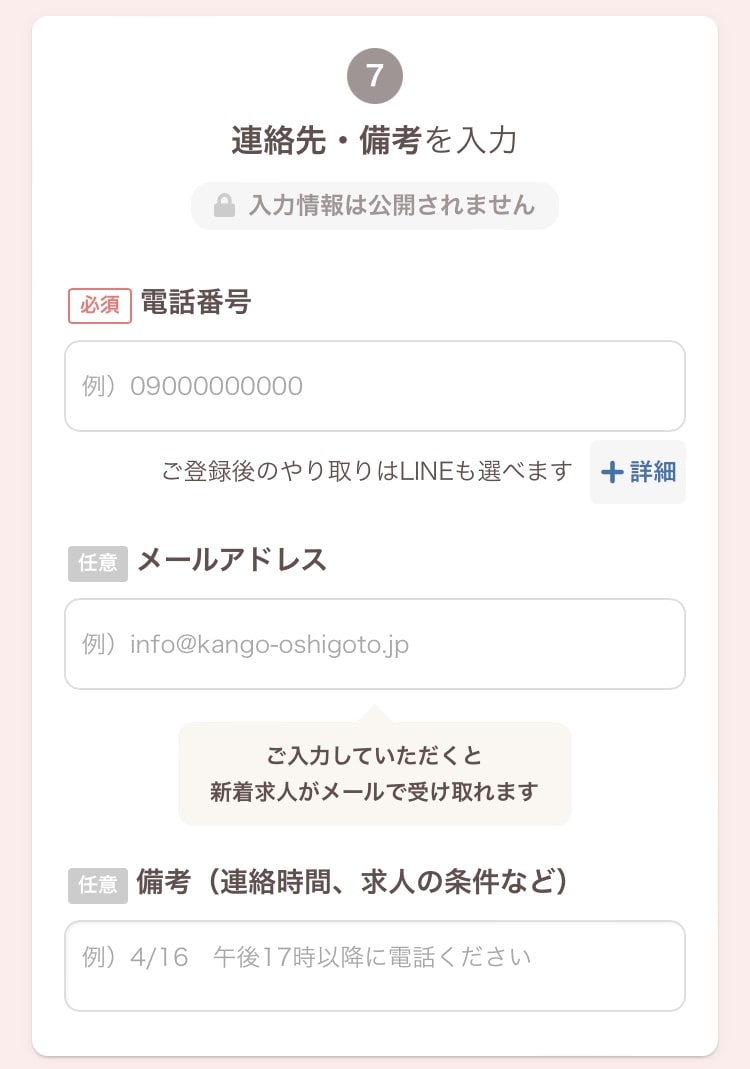Screen dimensions: 750x1069
Task: Click the step 7 circle badge
Action: tap(375, 76)
